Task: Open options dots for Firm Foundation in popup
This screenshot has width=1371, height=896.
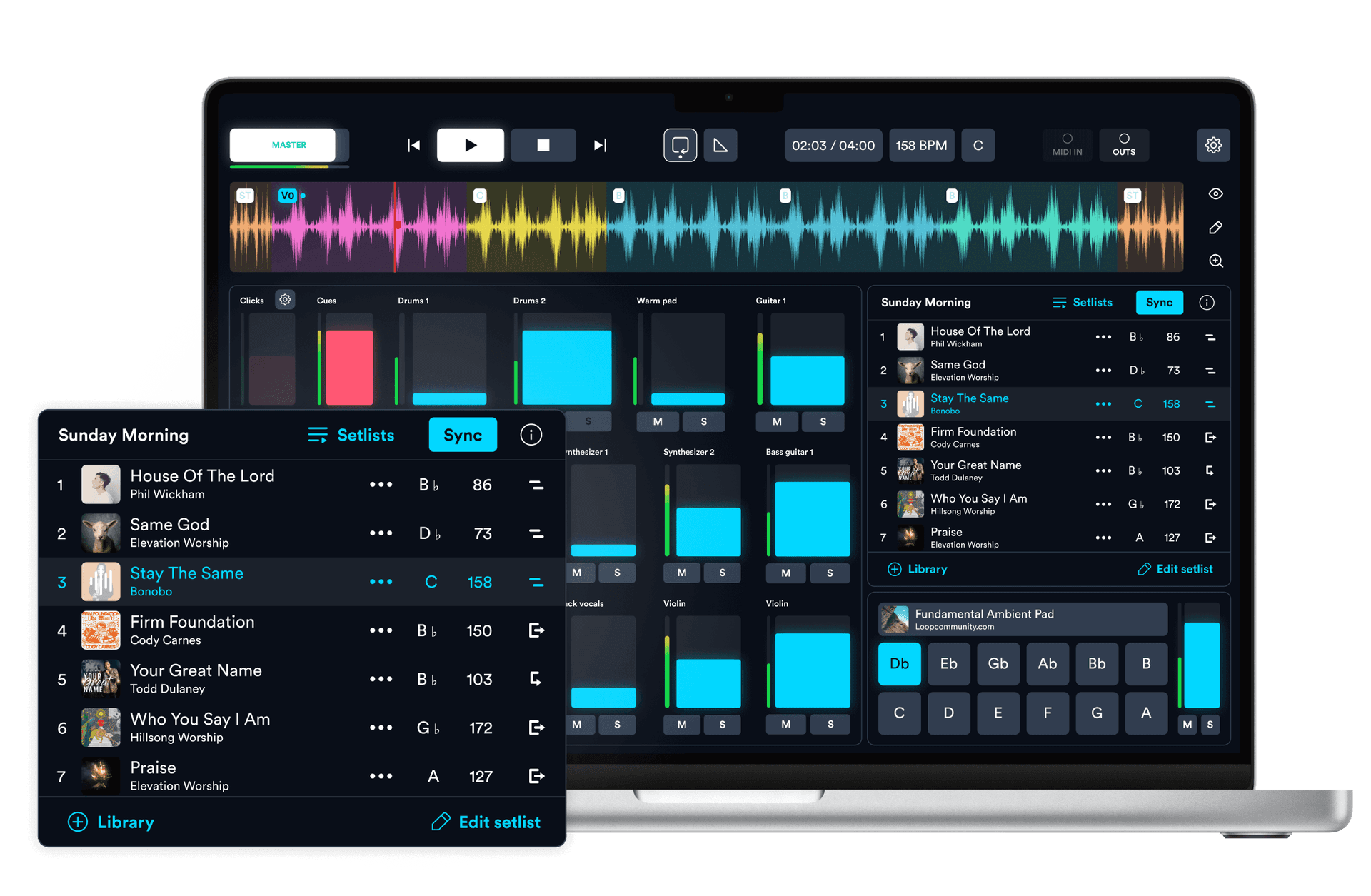Action: (381, 630)
